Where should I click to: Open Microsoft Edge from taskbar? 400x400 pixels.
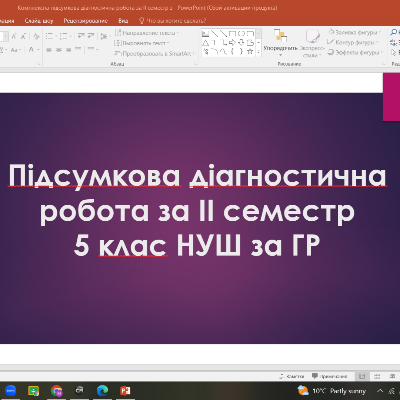point(102,390)
